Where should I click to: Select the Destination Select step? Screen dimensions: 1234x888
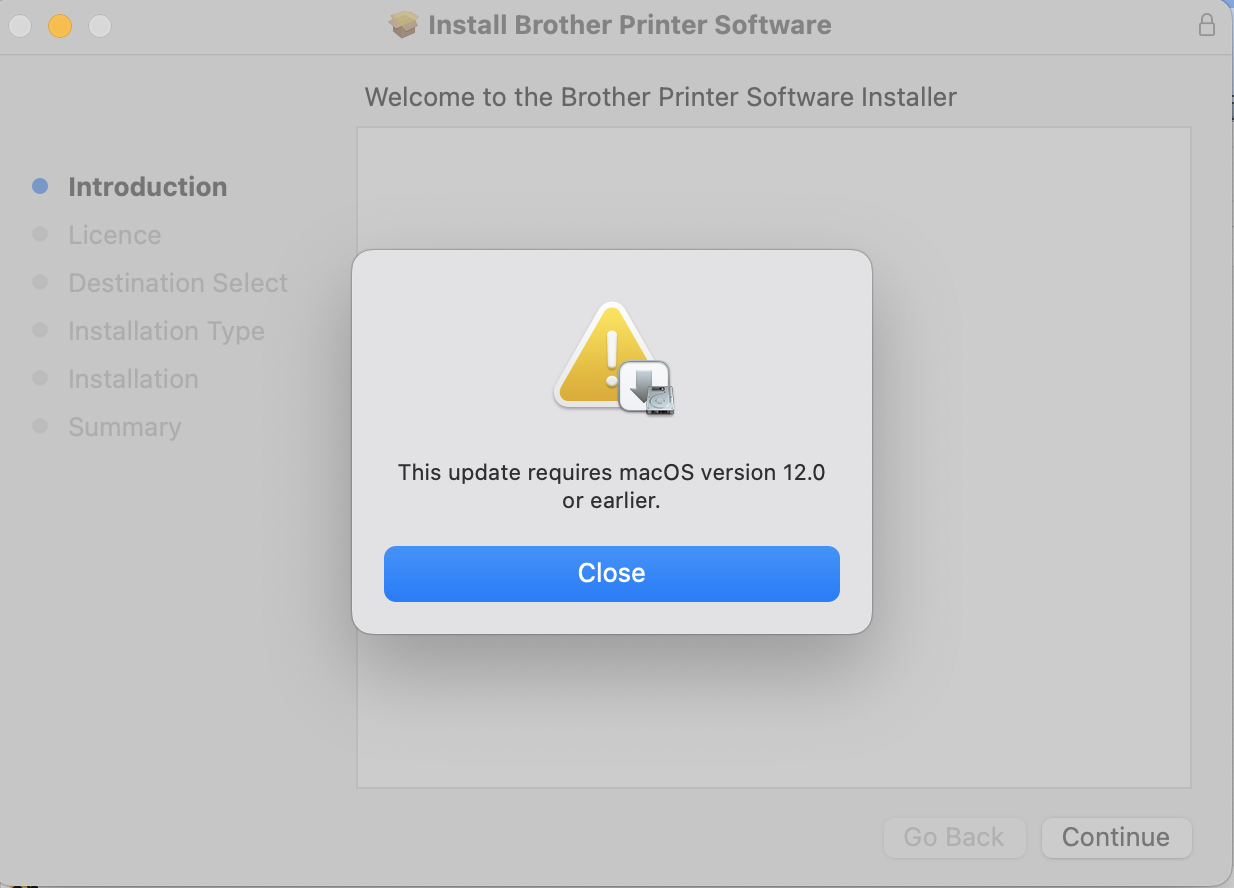click(178, 283)
